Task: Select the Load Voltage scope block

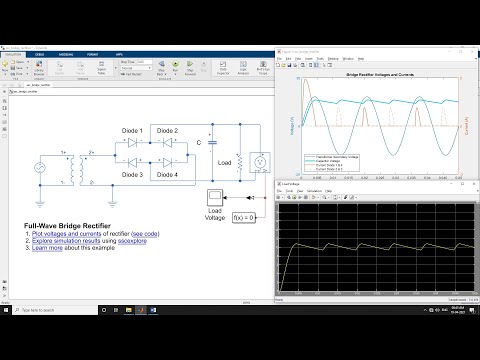Action: pos(215,198)
